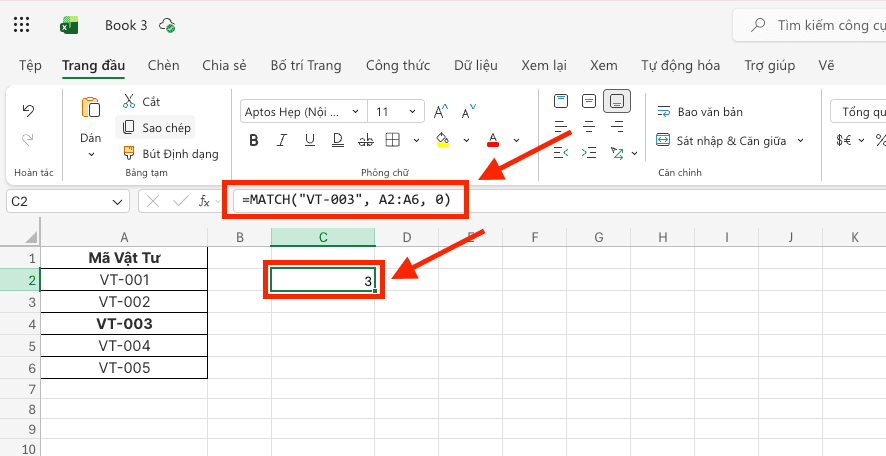The width and height of the screenshot is (886, 456).
Task: Open the app launcher grid icon
Action: coord(23,25)
